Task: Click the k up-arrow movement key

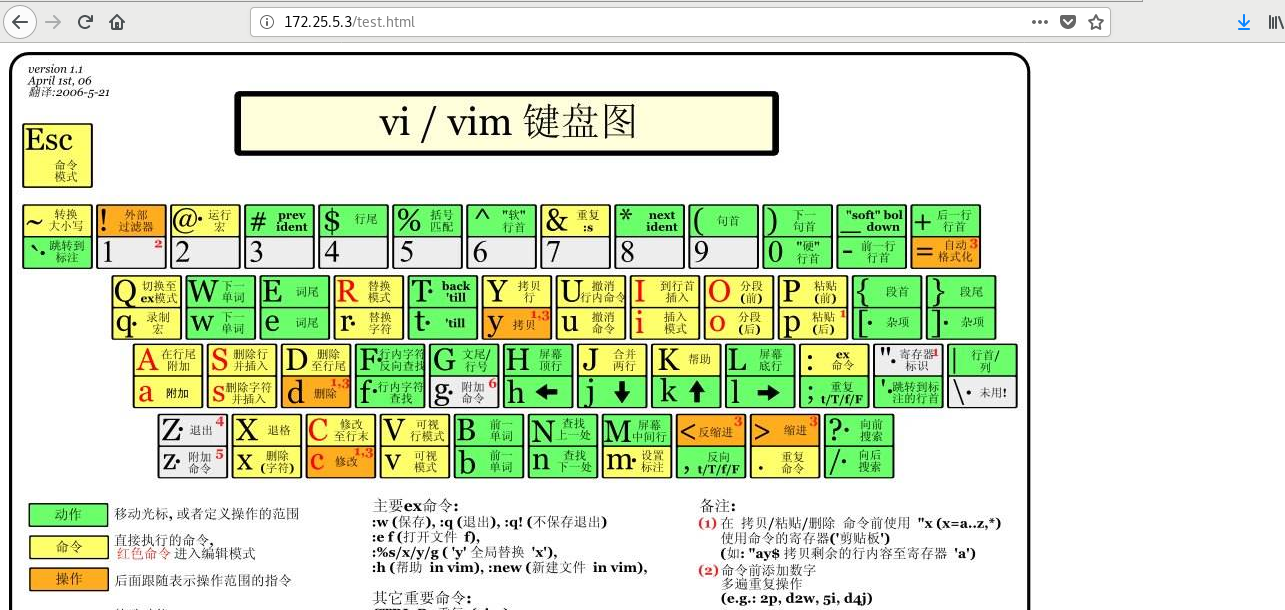Action: (x=686, y=391)
